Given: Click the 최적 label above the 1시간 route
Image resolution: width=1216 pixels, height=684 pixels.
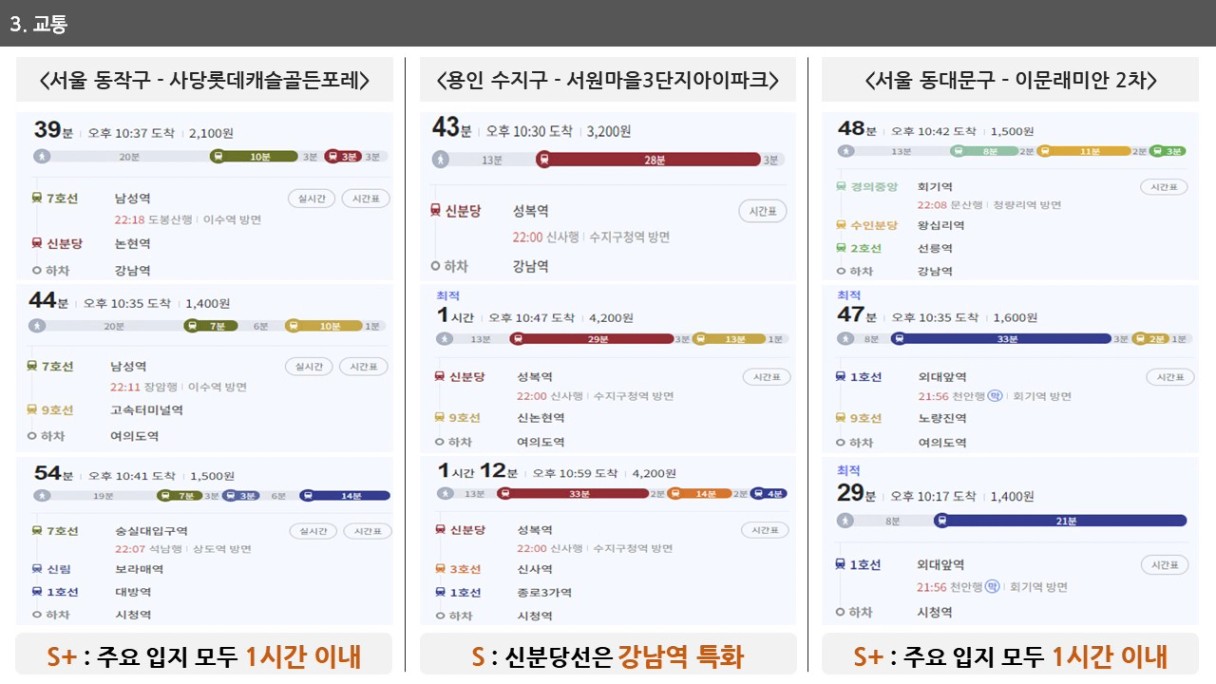Looking at the screenshot, I should 446,296.
